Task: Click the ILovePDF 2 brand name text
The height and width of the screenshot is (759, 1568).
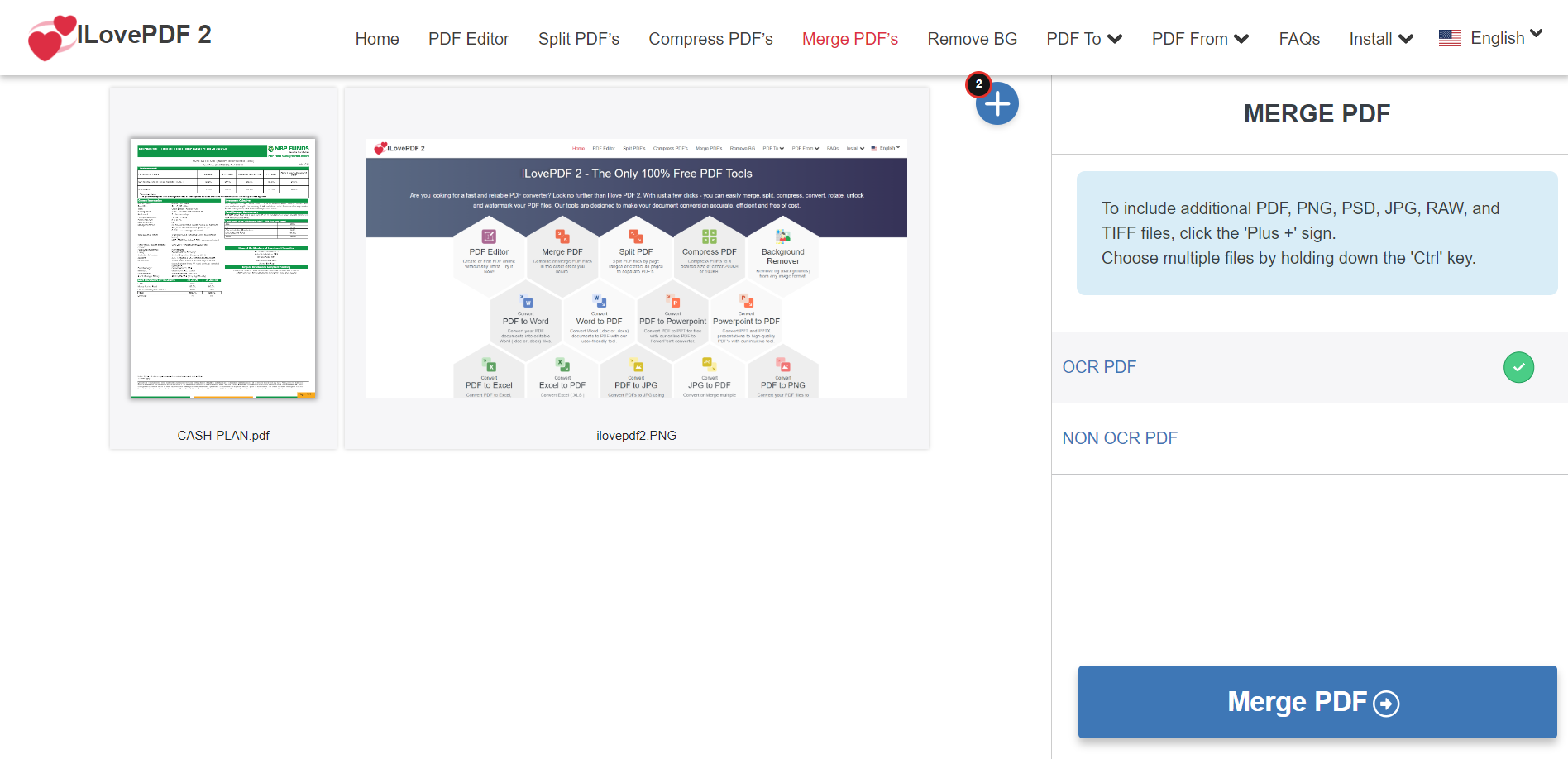Action: coord(145,35)
